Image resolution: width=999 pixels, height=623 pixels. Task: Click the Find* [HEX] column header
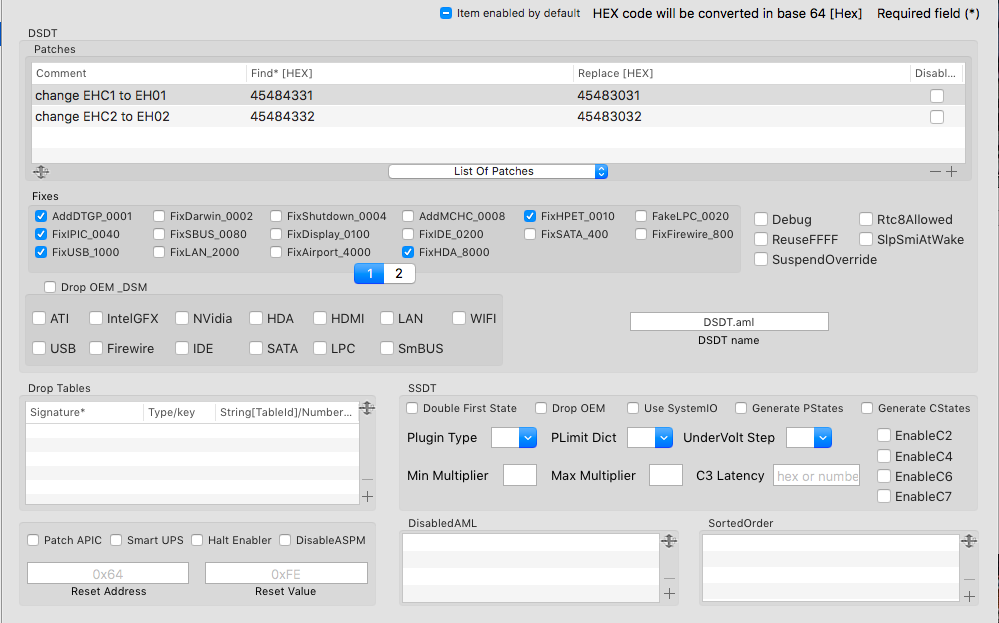tap(408, 73)
